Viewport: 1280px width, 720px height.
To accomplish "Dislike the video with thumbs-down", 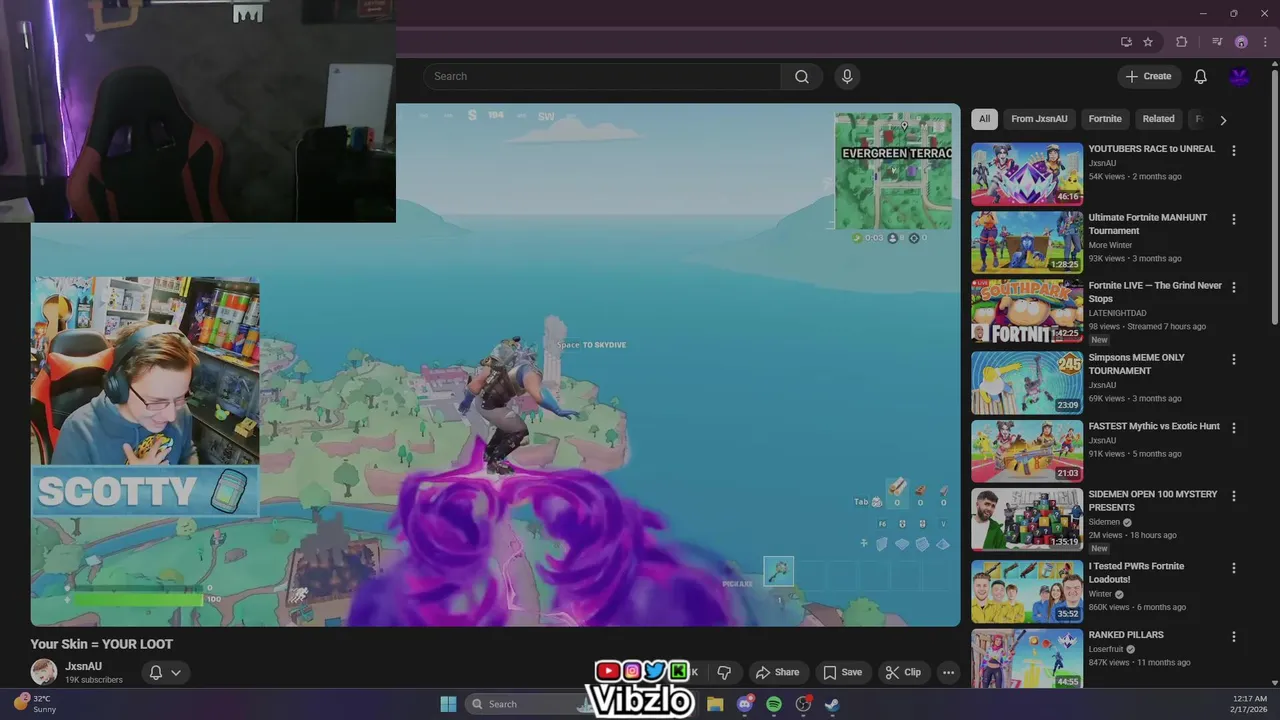I will [724, 672].
